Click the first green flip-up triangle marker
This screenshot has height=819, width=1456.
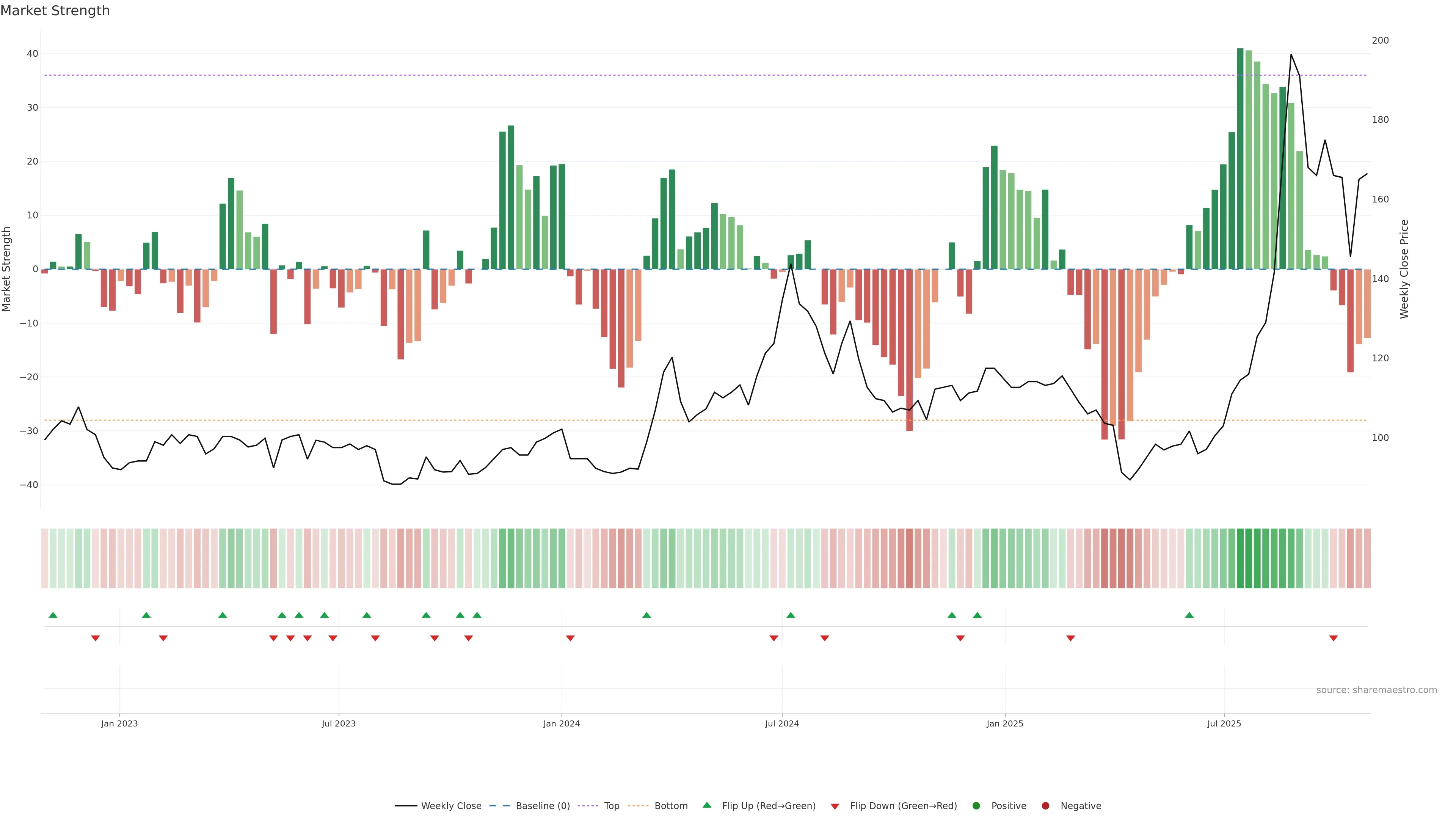click(53, 615)
